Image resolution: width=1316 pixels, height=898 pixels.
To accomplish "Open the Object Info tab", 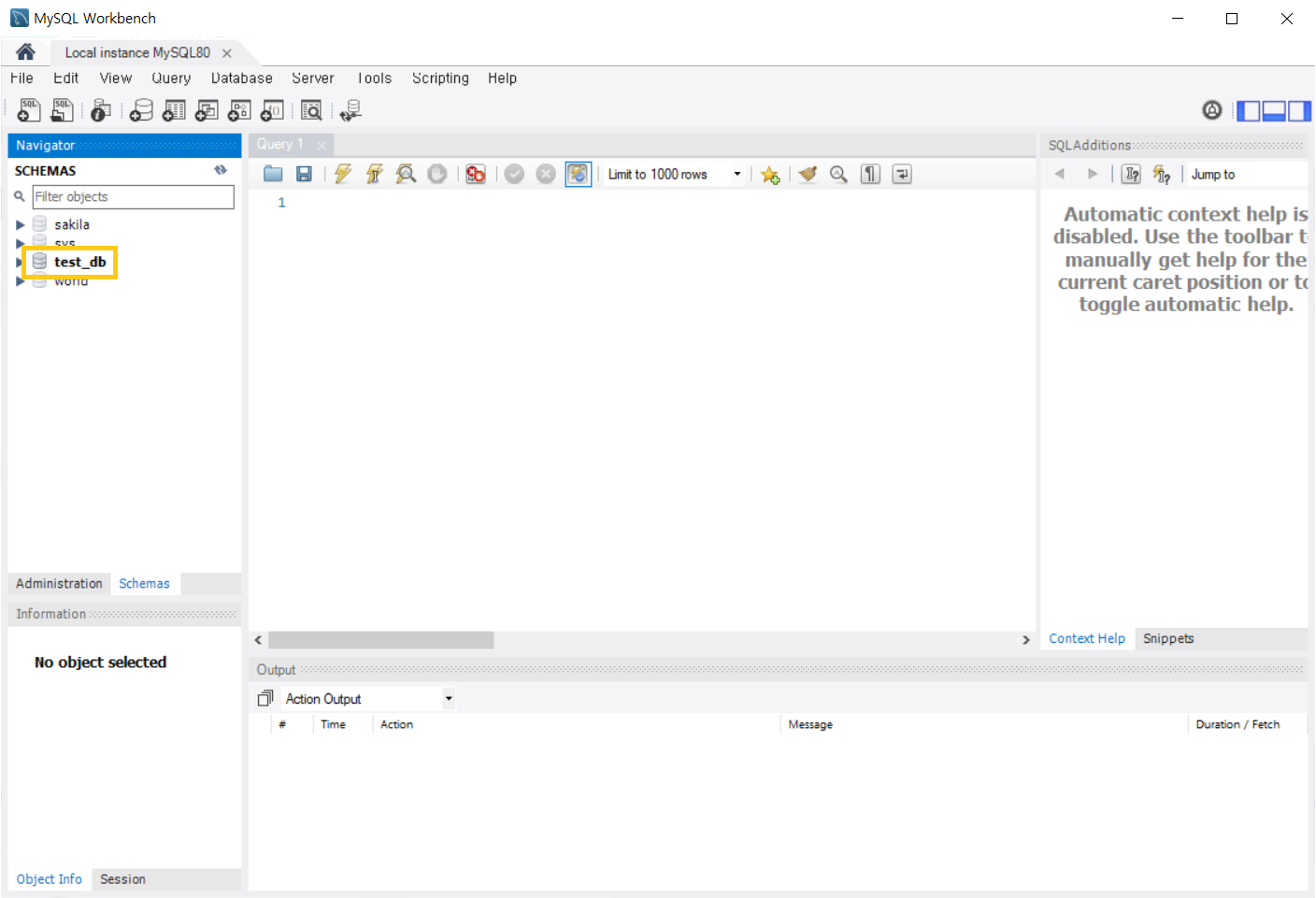I will pos(50,879).
